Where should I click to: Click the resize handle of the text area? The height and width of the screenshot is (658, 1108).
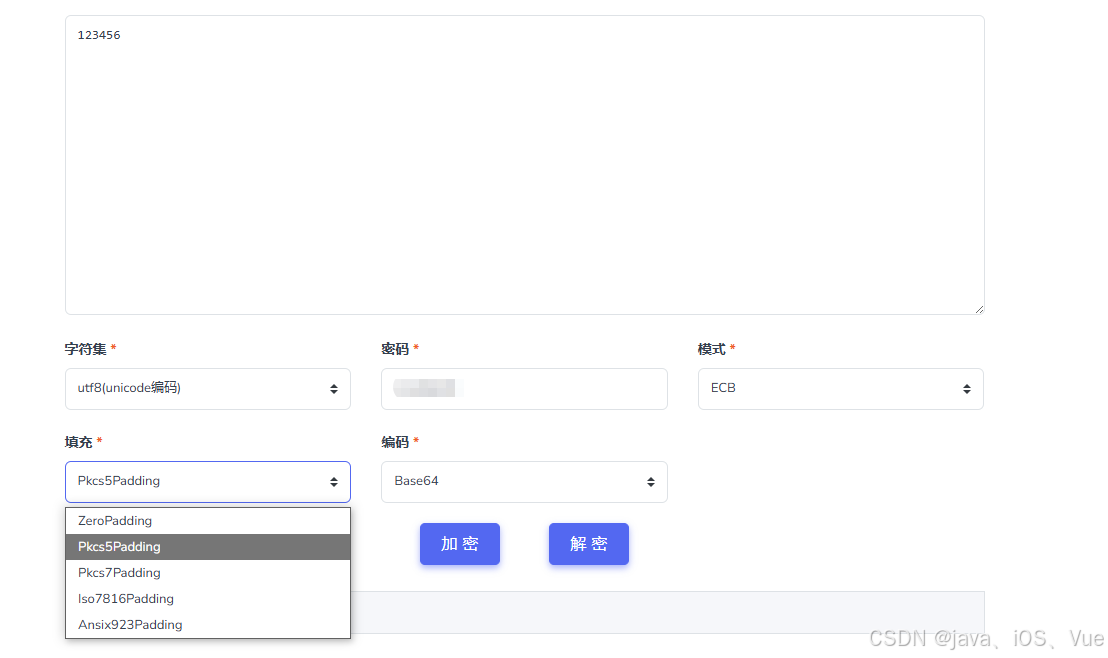coord(978,308)
